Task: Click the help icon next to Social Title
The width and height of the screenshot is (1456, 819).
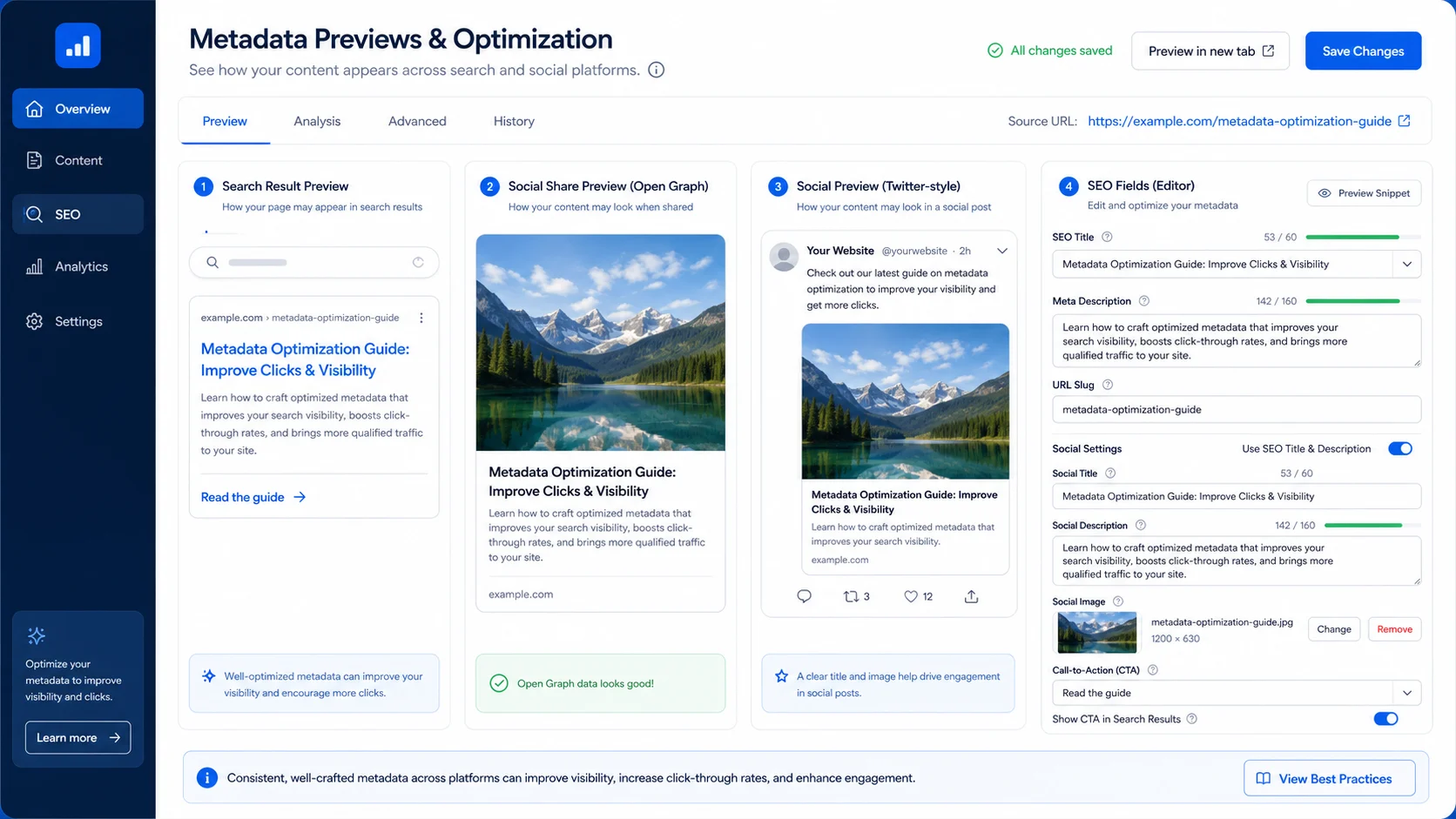Action: point(1110,473)
